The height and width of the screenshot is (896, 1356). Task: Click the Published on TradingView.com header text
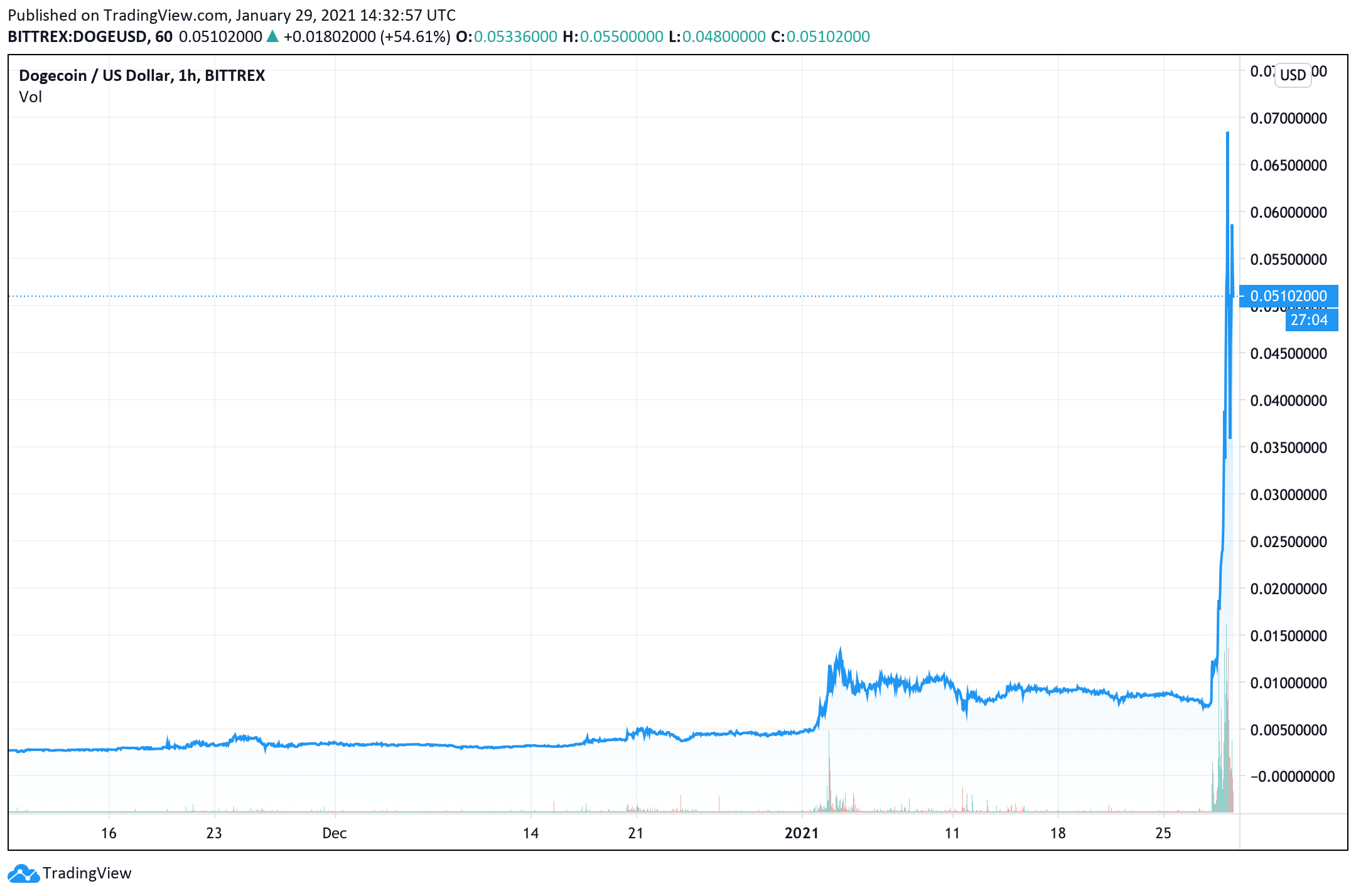click(x=232, y=15)
